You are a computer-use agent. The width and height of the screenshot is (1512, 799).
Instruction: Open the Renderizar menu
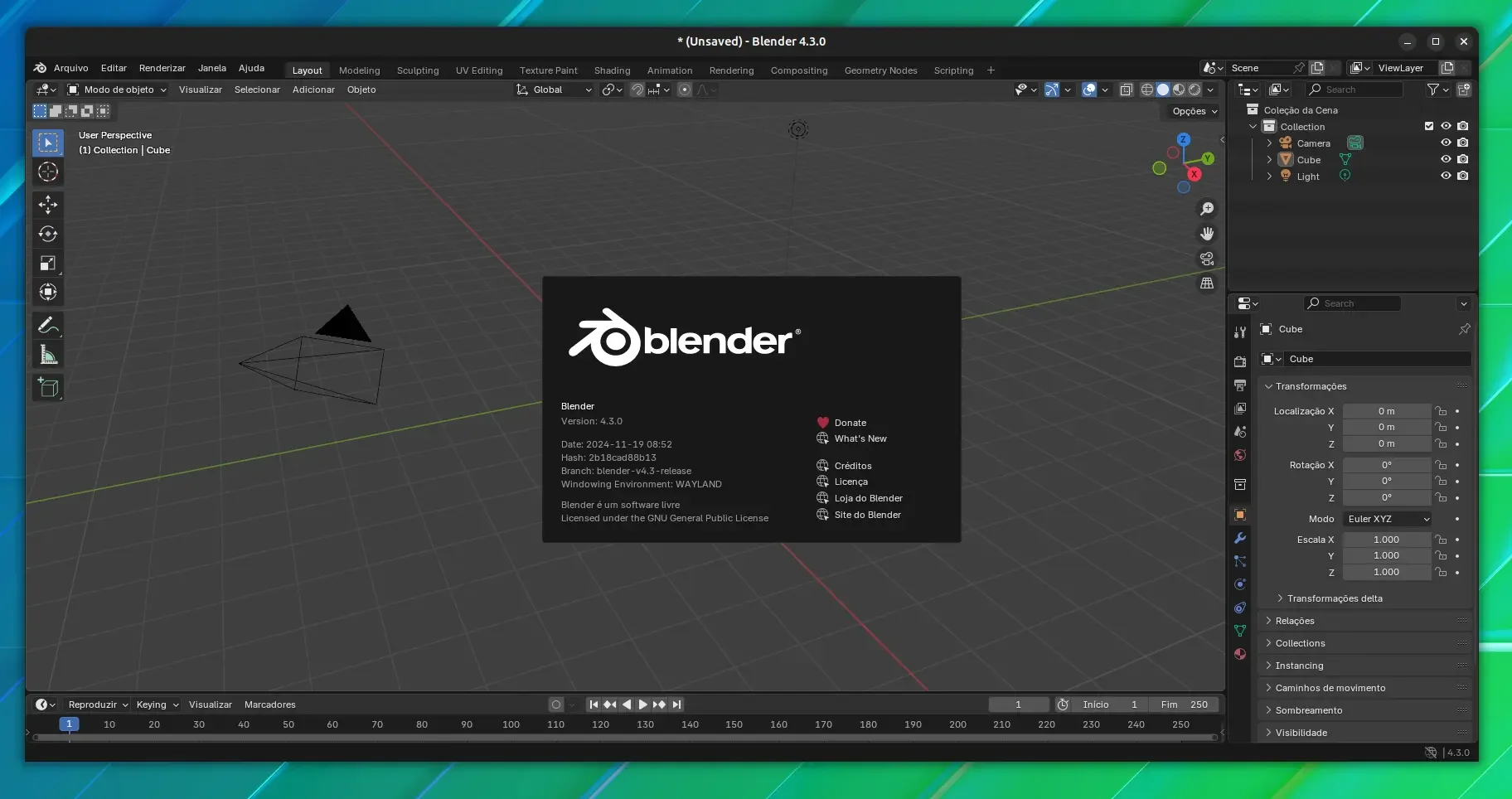(162, 68)
